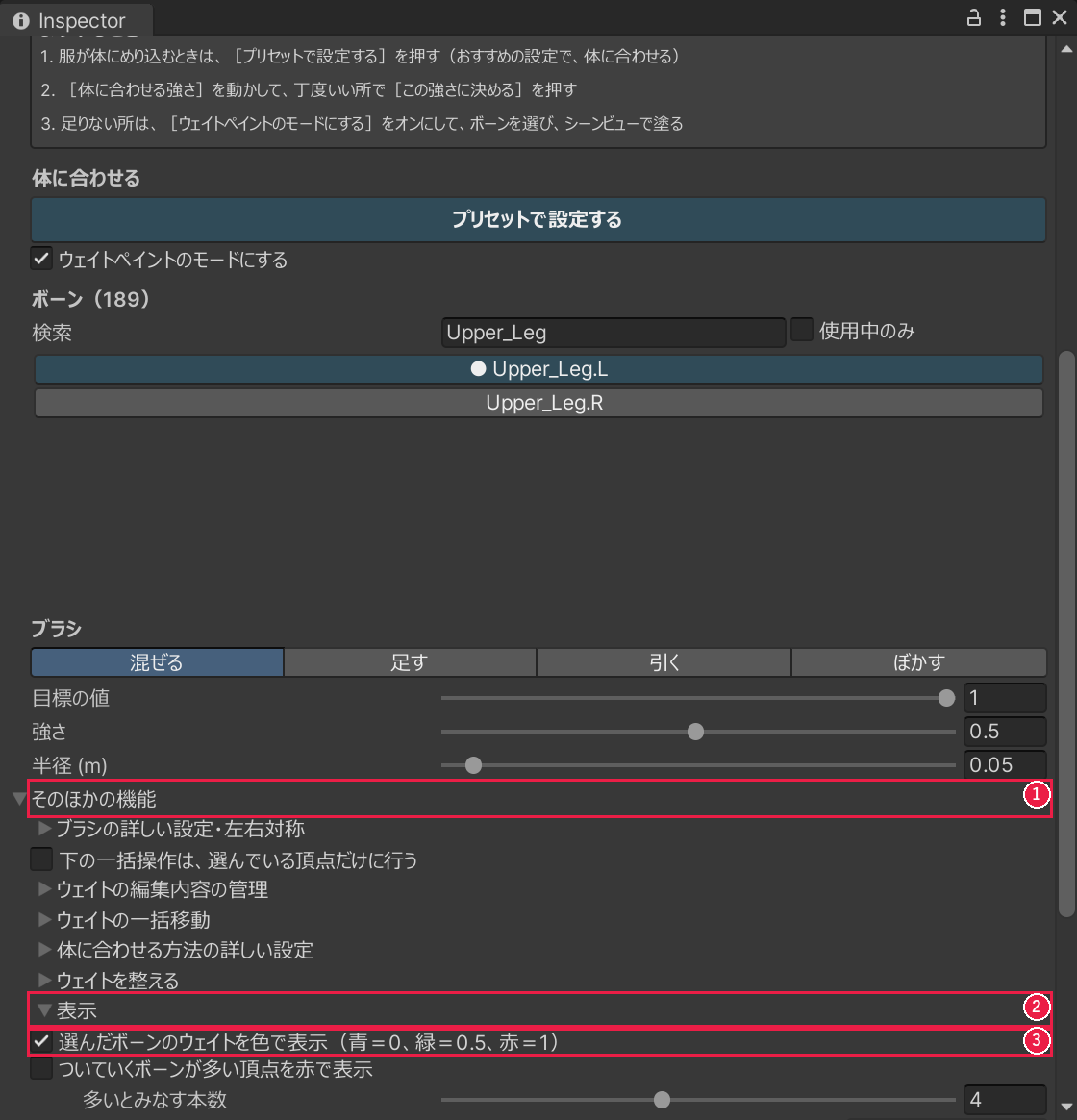Collapse the 表示 foldout
Screen dimensions: 1077x1120
coord(44,1010)
